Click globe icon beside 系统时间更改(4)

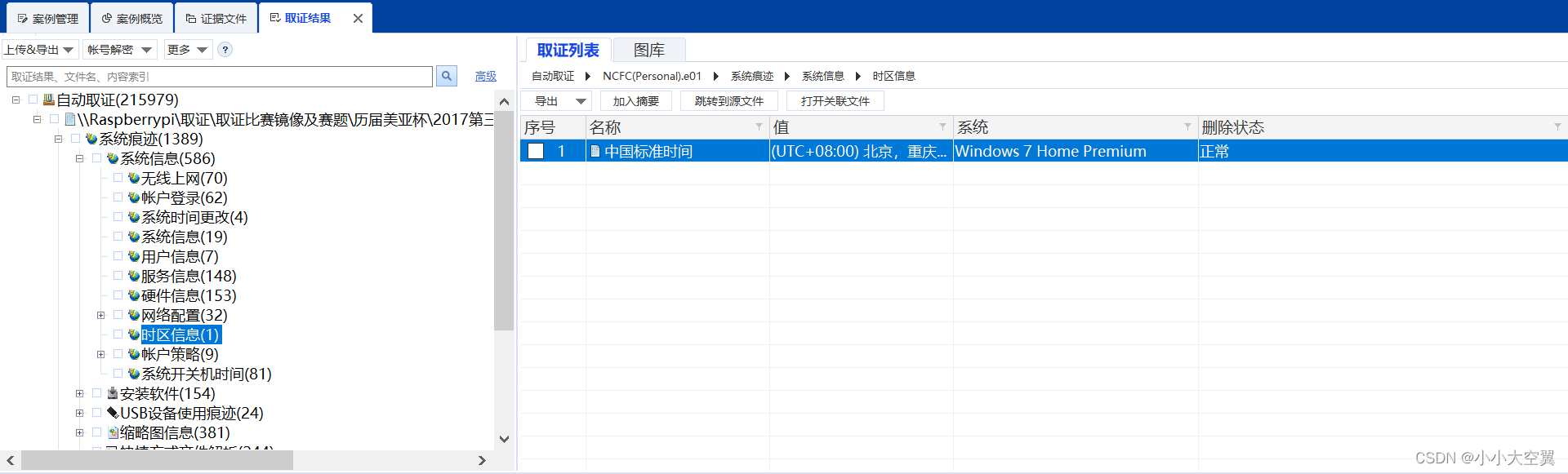pyautogui.click(x=134, y=217)
